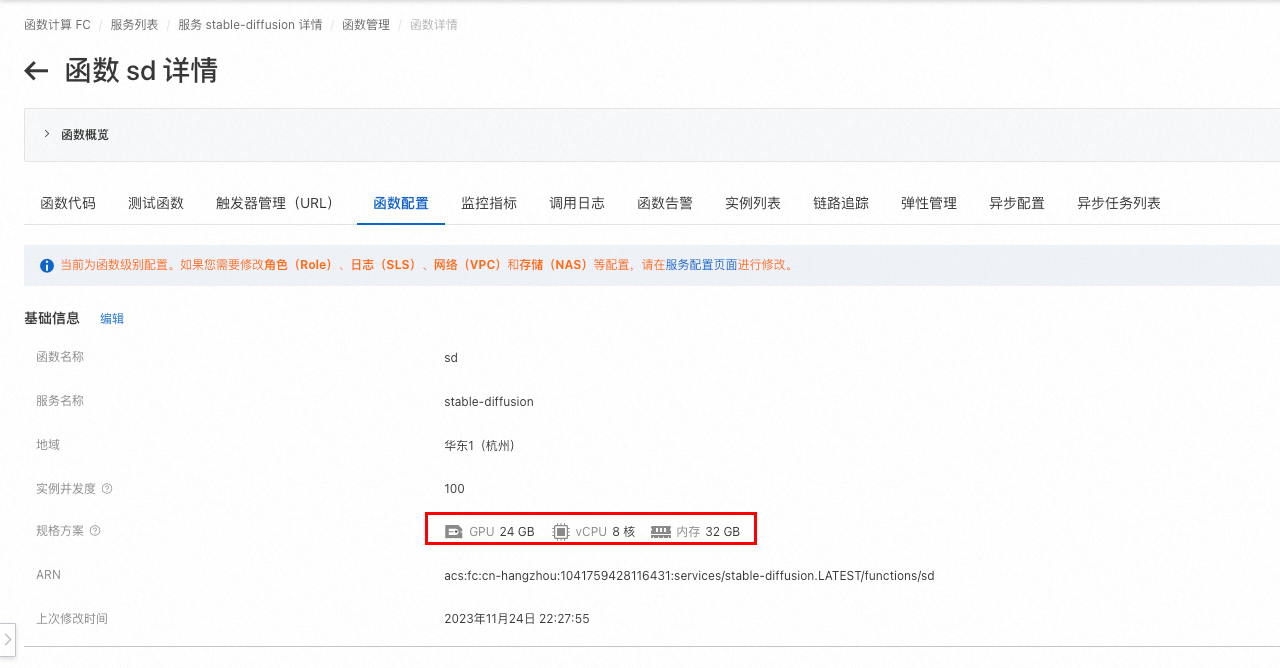1280x668 pixels.
Task: Click the 地域 label
Action: click(48, 445)
